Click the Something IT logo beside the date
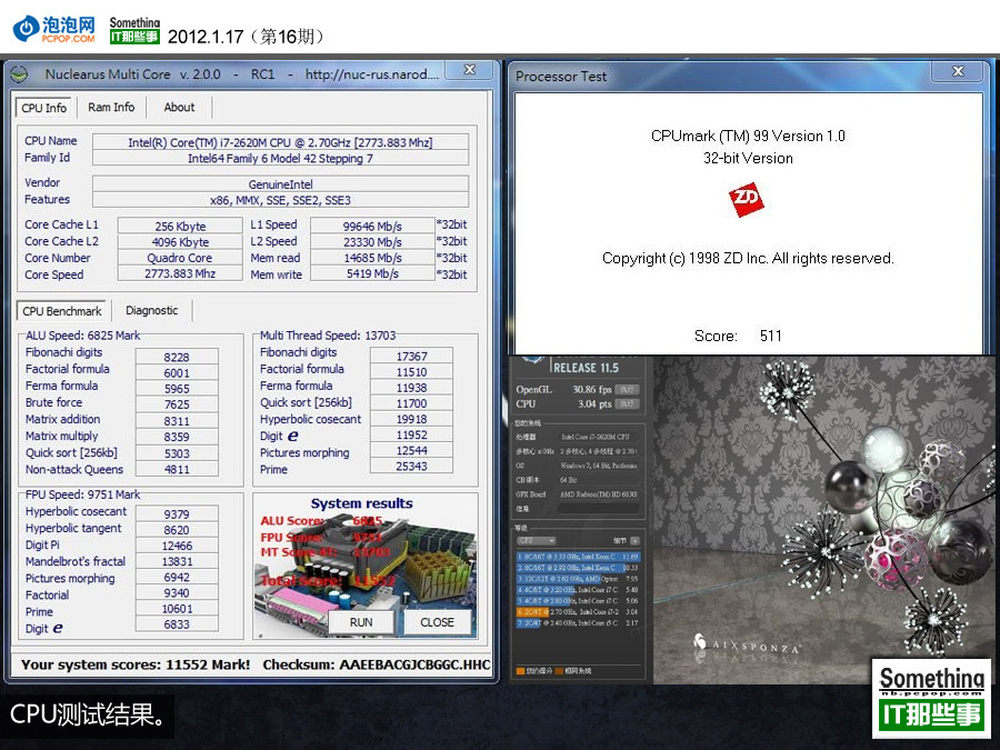1000x750 pixels. [135, 31]
